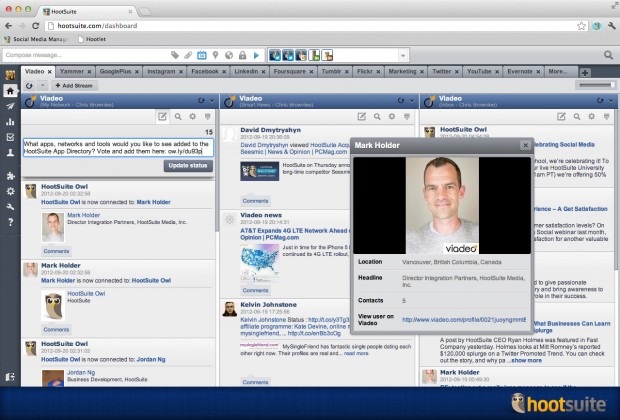620x420 pixels.
Task: Open the Tools wrench icon in sidebar
Action: pyautogui.click(x=10, y=206)
